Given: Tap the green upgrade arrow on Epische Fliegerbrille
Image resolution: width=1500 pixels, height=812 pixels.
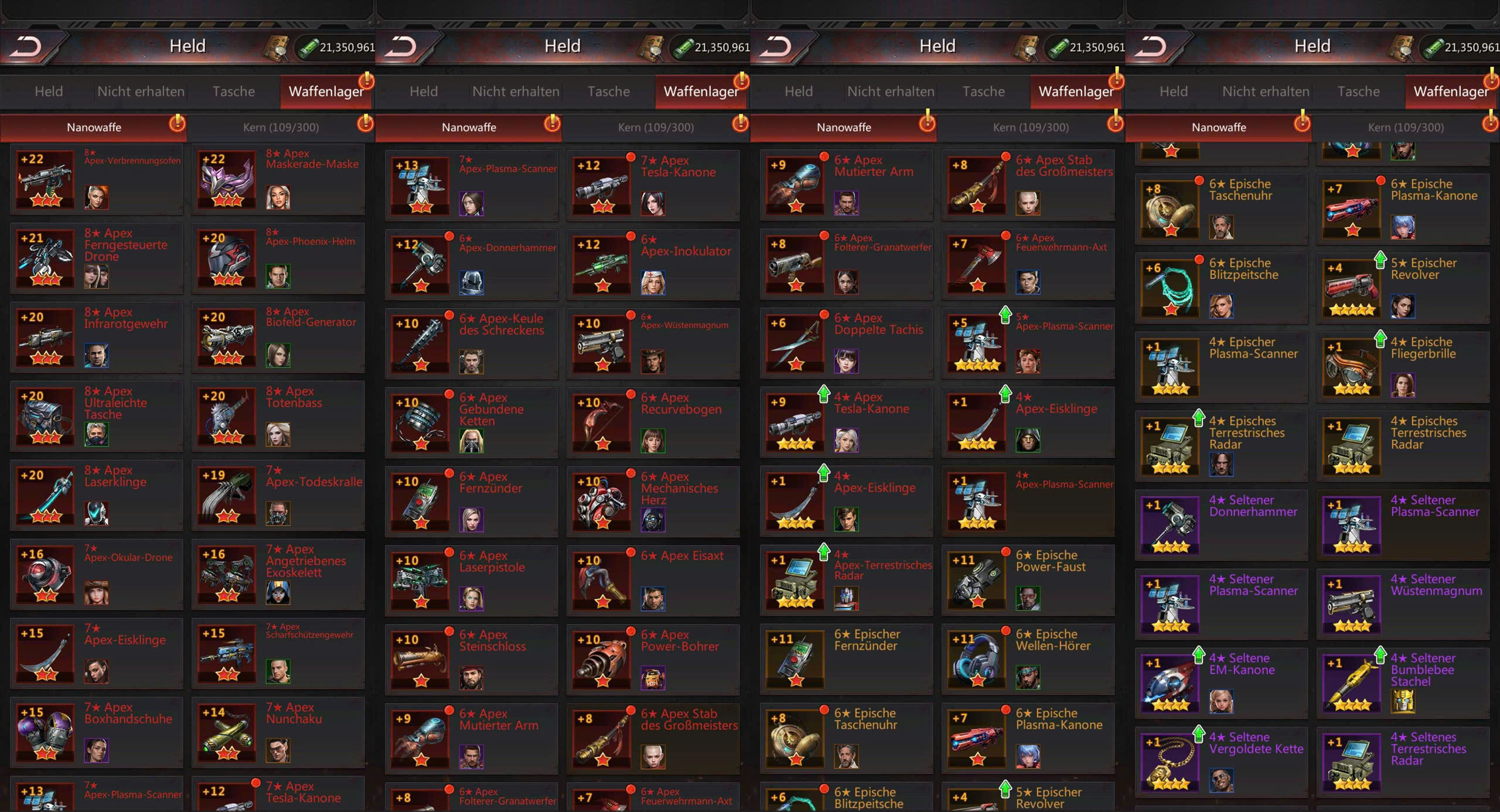Looking at the screenshot, I should point(1380,339).
